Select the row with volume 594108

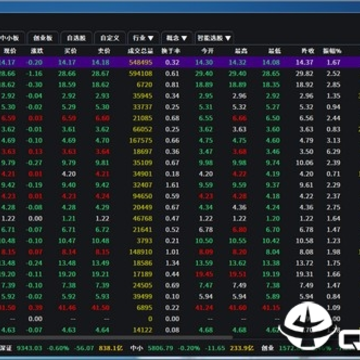[180, 74]
